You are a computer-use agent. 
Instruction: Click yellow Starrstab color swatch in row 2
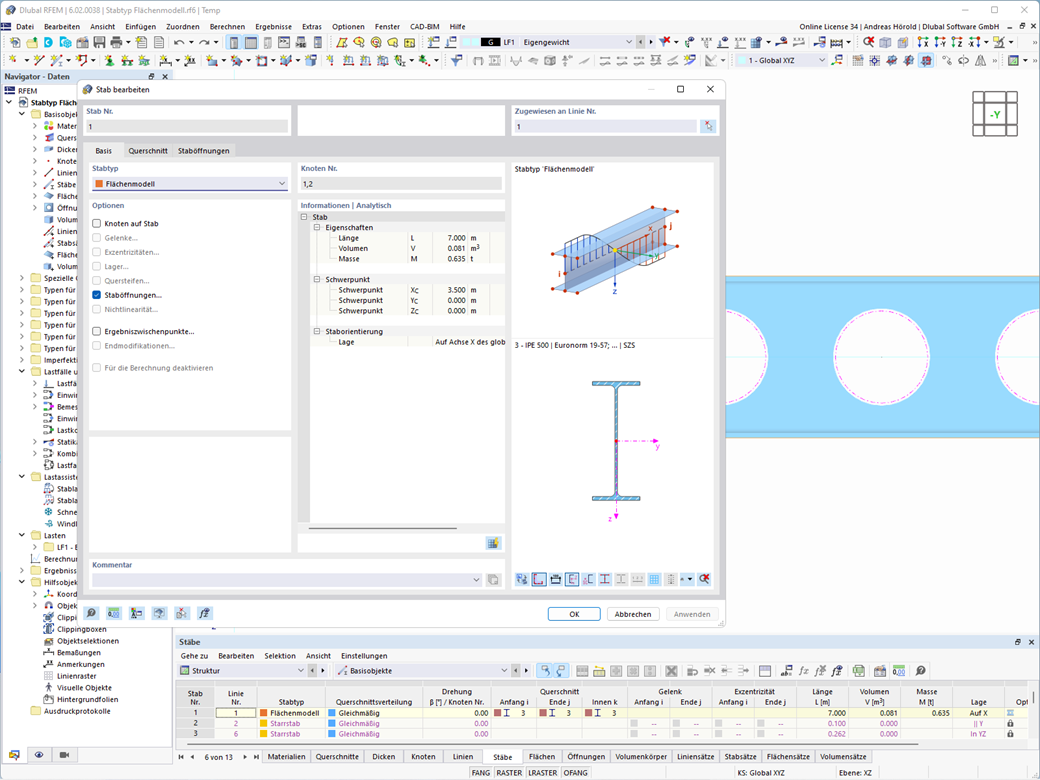pyautogui.click(x=264, y=724)
